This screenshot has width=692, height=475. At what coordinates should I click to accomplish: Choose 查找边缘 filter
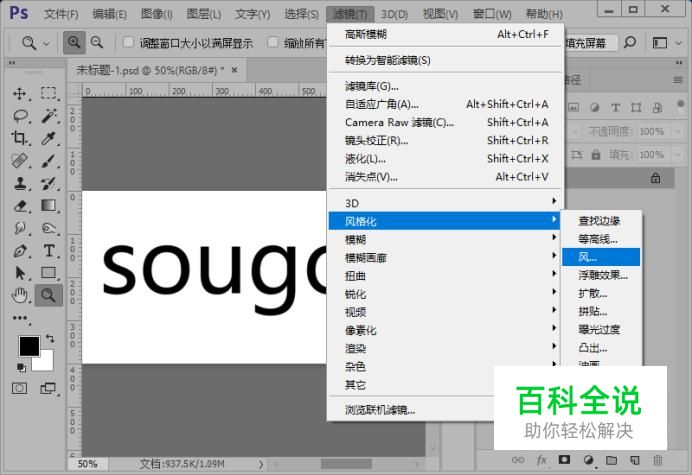[x=601, y=220]
